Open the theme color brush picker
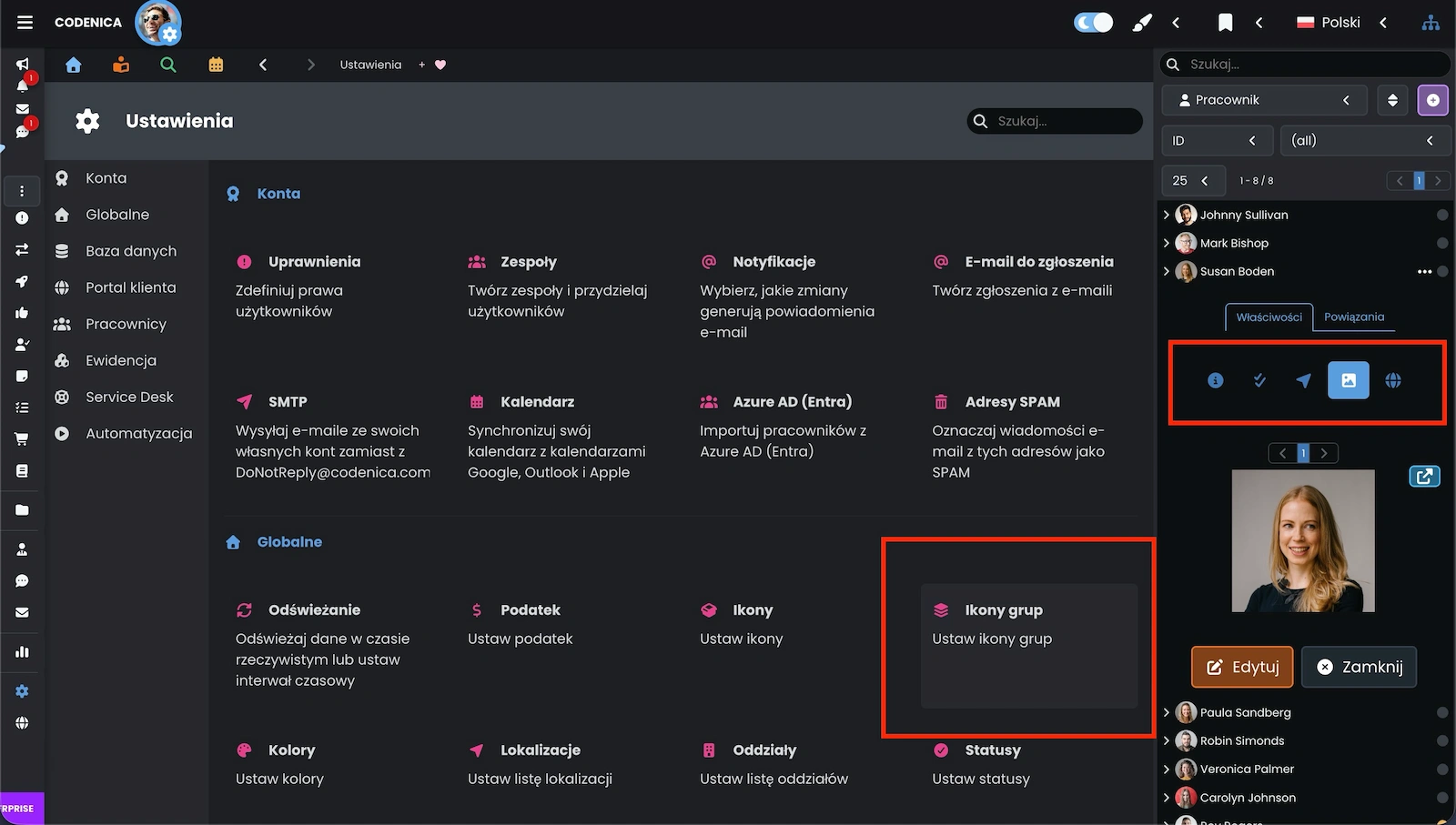Screen dimensions: 1456x825 click(x=1141, y=22)
